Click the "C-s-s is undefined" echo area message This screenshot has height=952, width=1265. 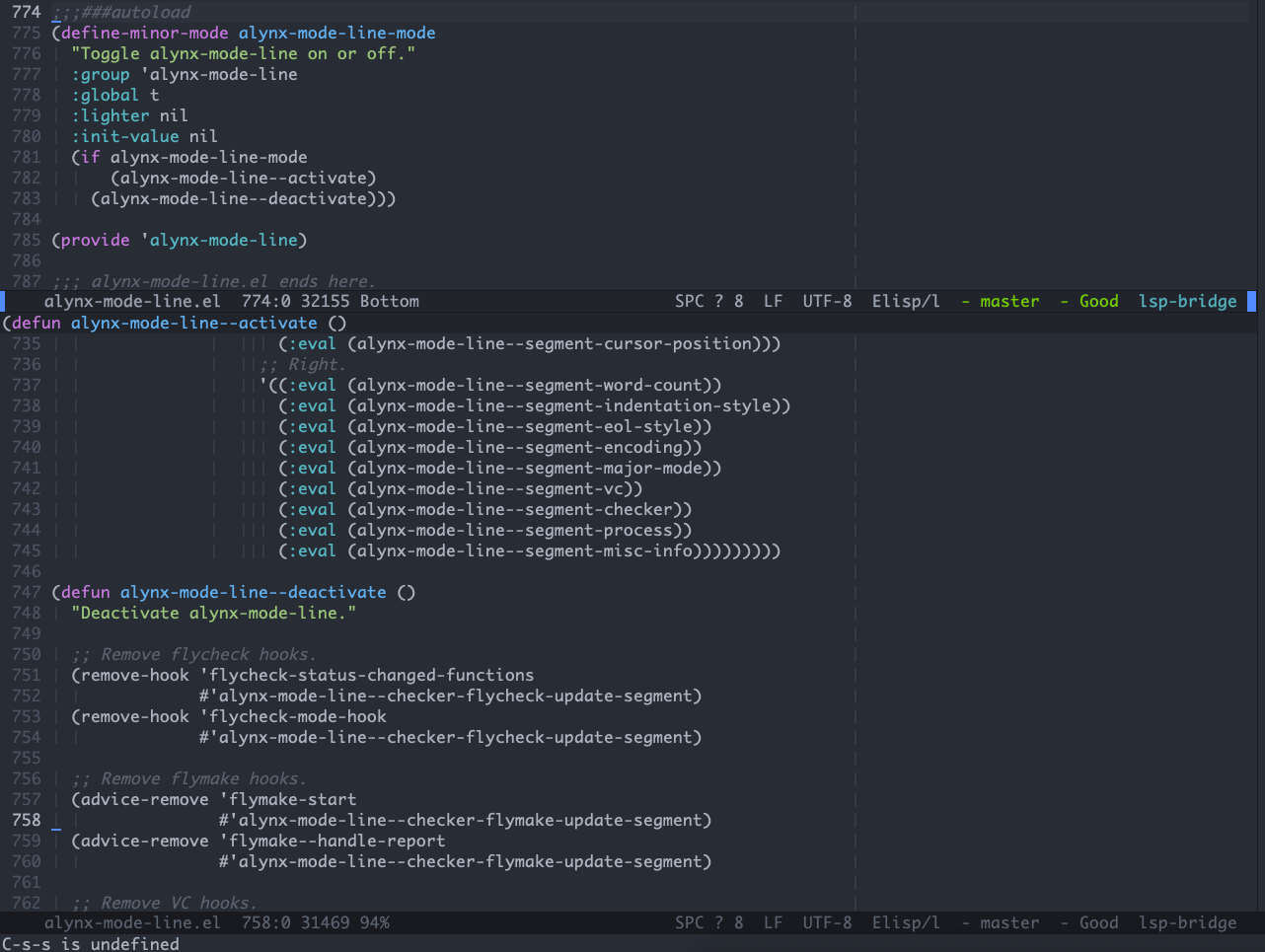pyautogui.click(x=91, y=943)
